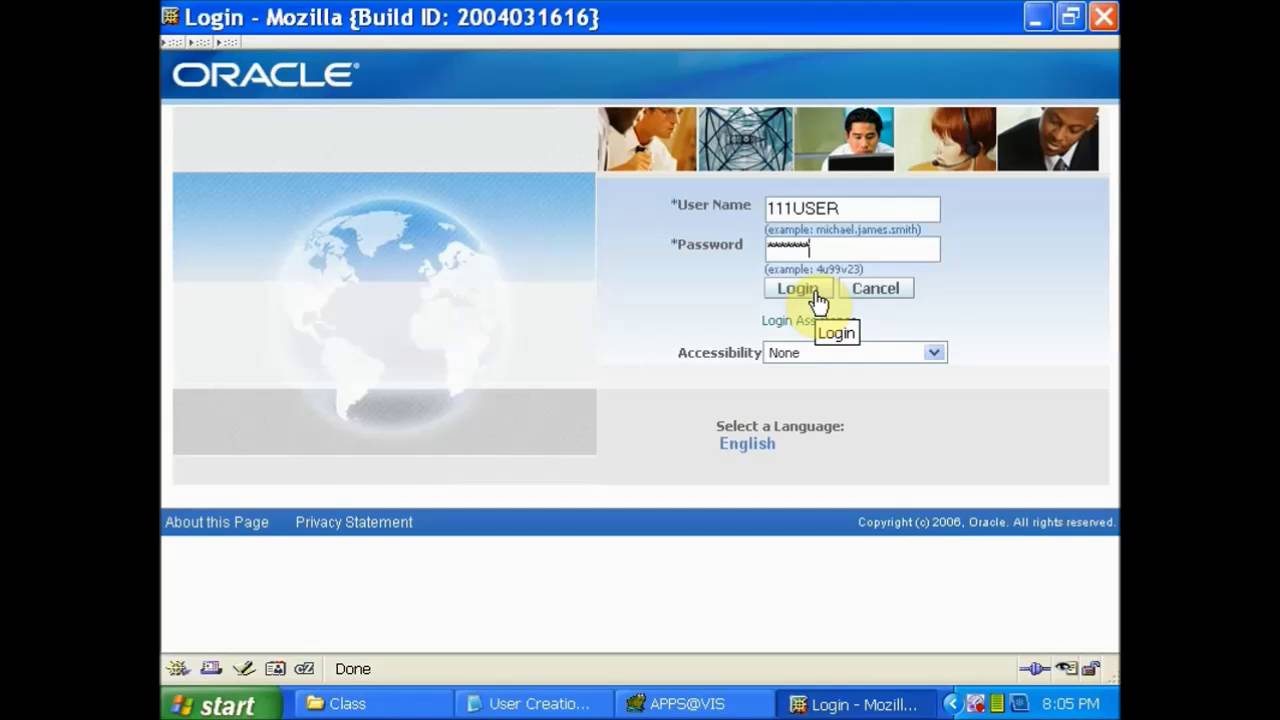Image resolution: width=1280 pixels, height=720 pixels.
Task: Toggle online/offline plug icon in status bar
Action: click(x=1034, y=669)
